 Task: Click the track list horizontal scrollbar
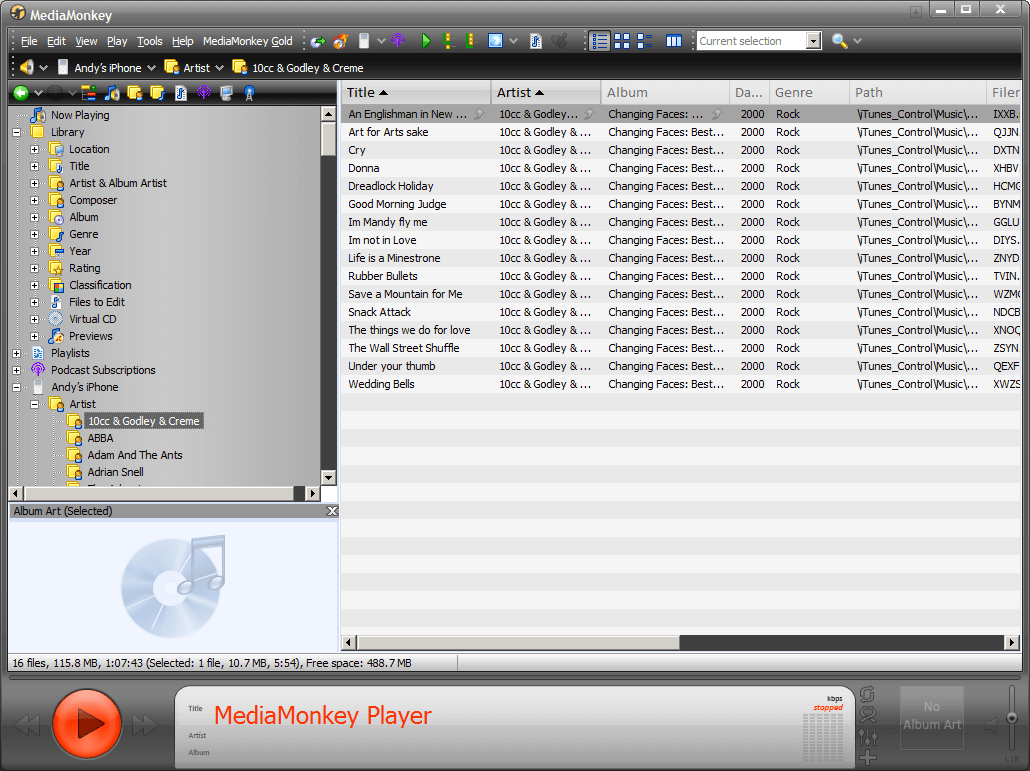680,642
